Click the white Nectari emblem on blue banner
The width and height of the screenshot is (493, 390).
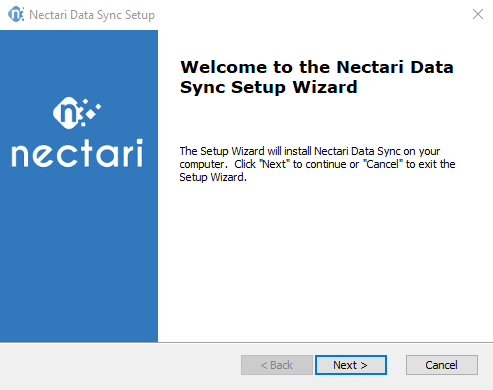point(68,113)
